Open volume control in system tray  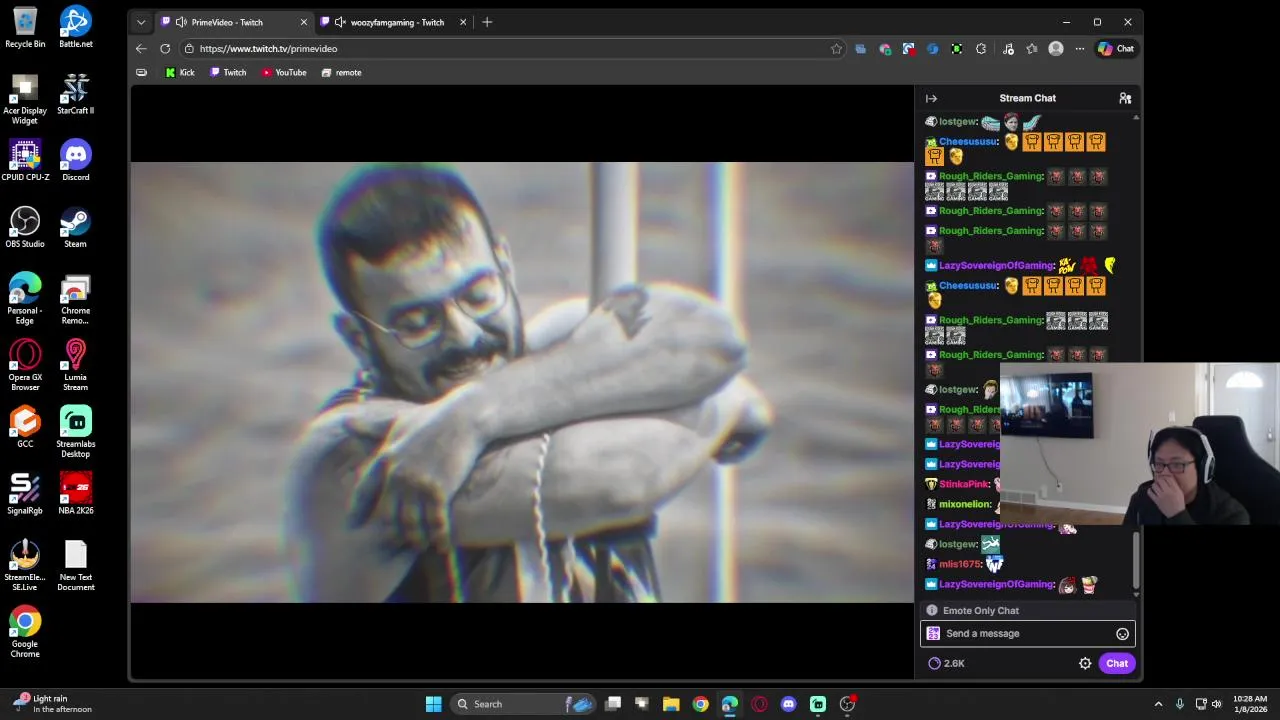[1217, 704]
